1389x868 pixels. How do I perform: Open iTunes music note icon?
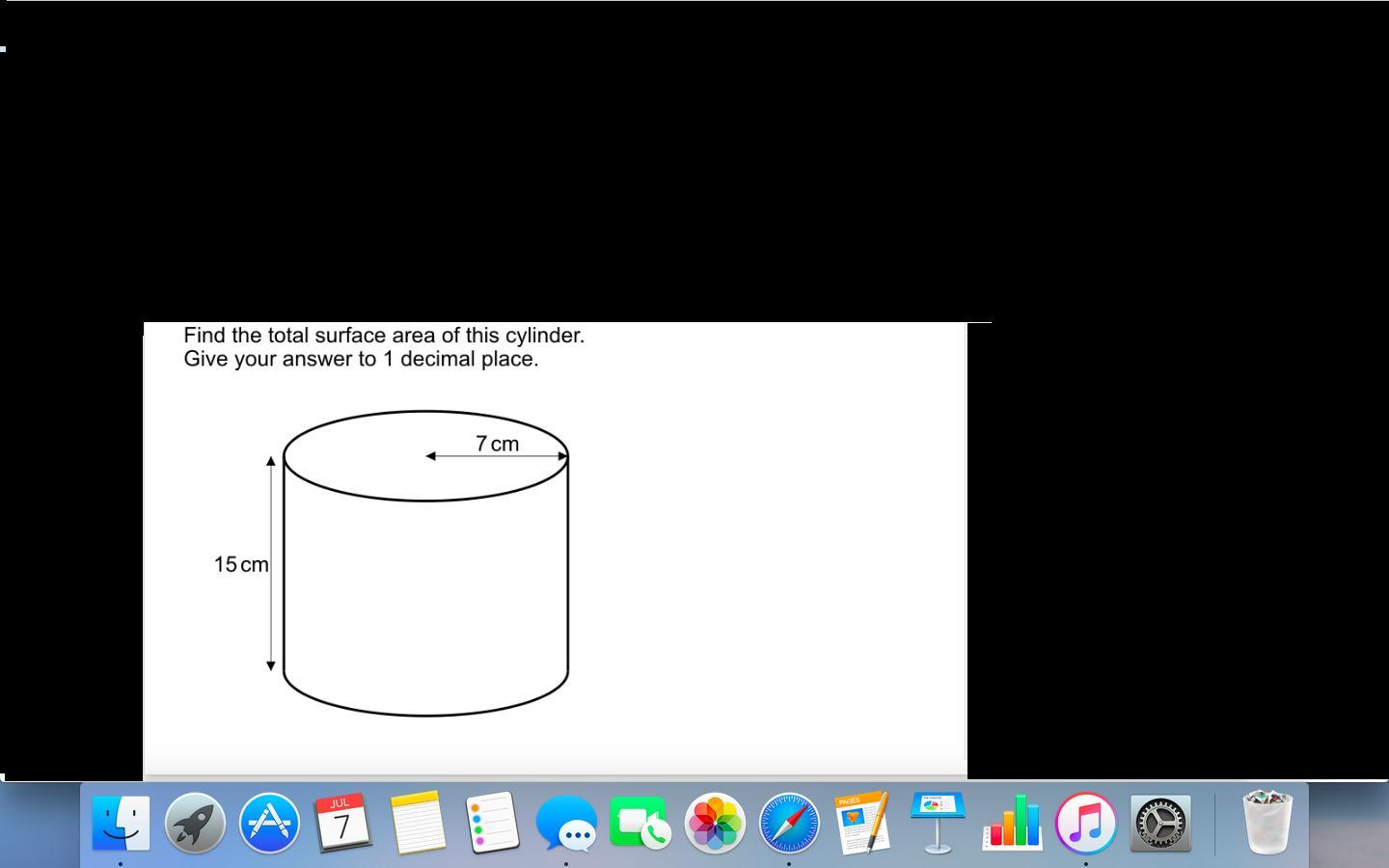1086,824
